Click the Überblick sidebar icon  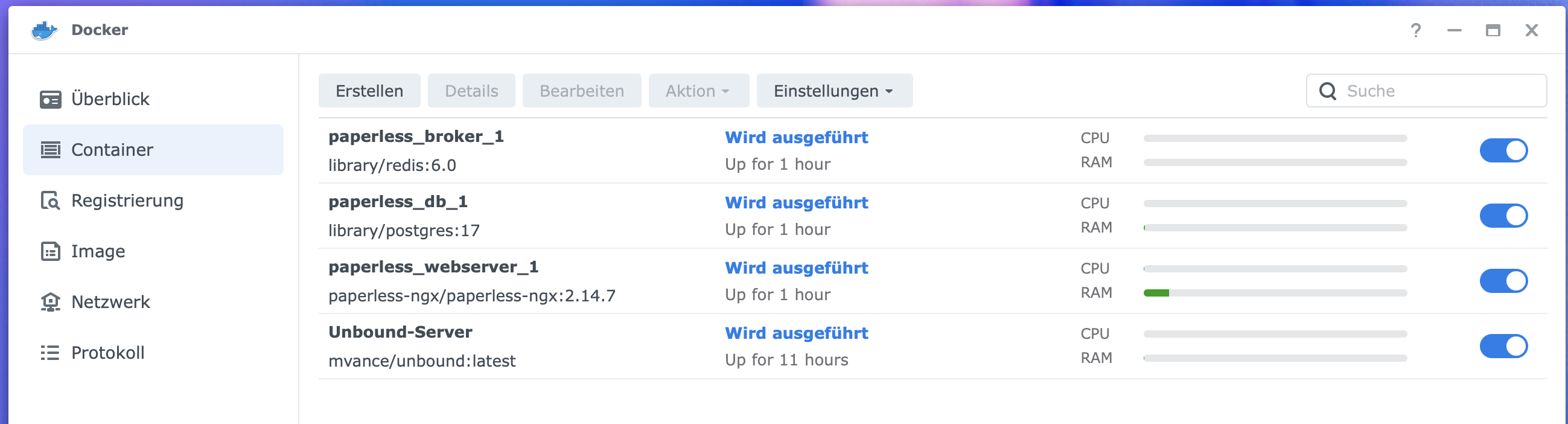[50, 99]
